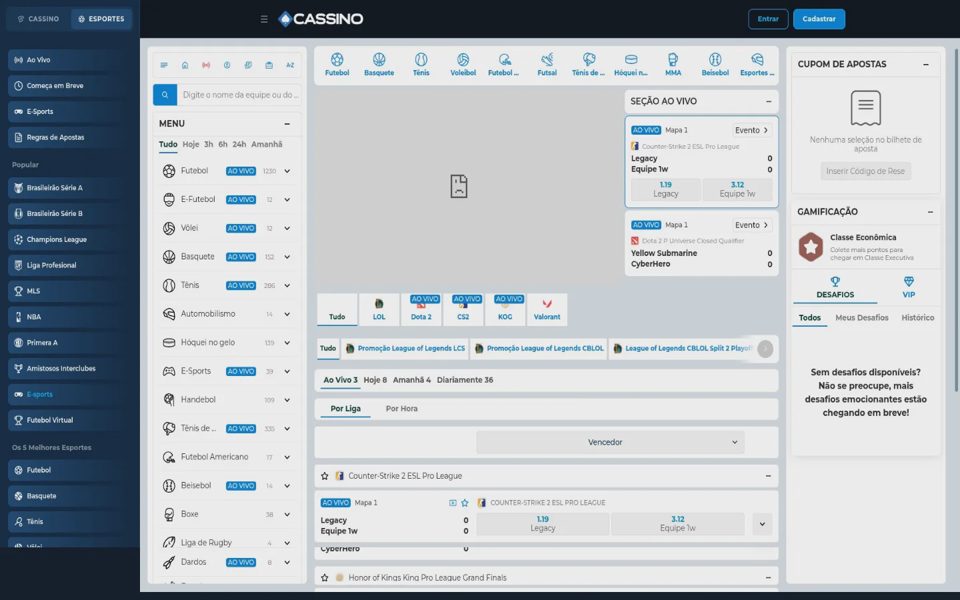Show the Hoje 8 events filter
Image resolution: width=960 pixels, height=600 pixels.
[375, 380]
